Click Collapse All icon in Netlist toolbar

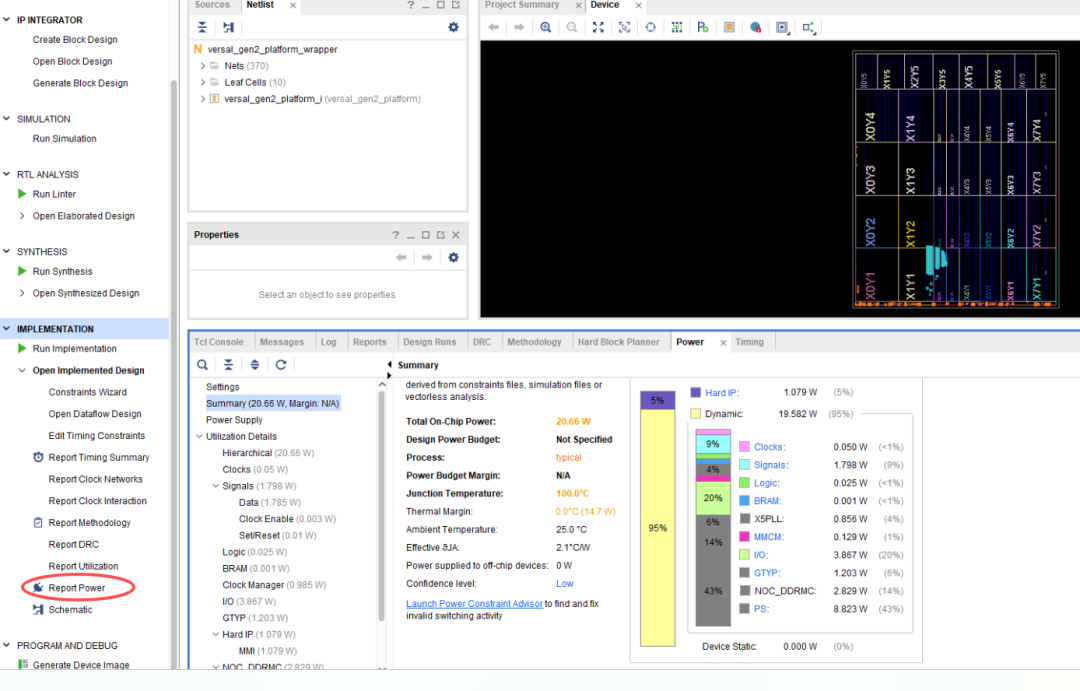[202, 28]
